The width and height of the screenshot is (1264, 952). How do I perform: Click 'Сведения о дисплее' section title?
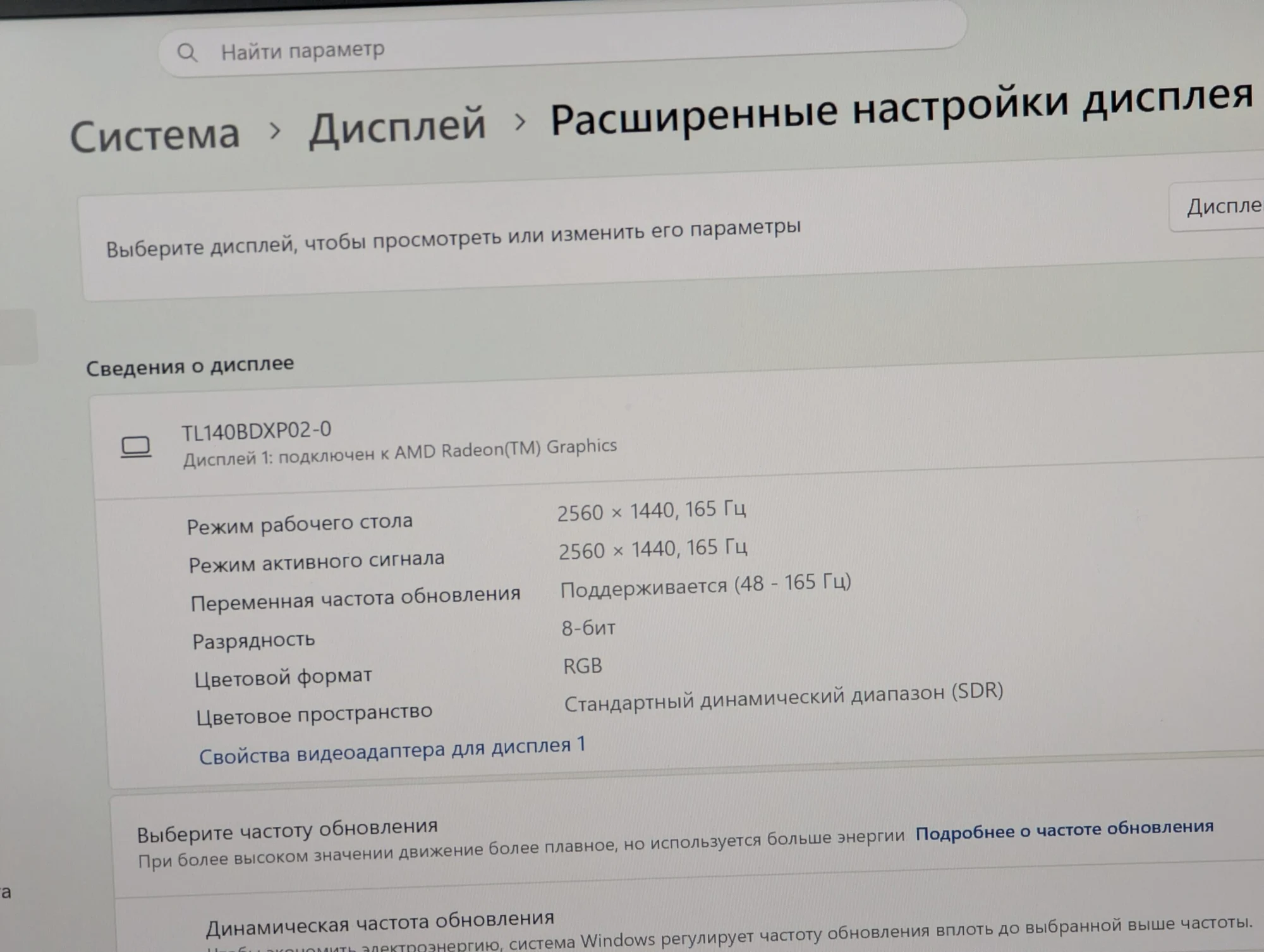click(190, 365)
